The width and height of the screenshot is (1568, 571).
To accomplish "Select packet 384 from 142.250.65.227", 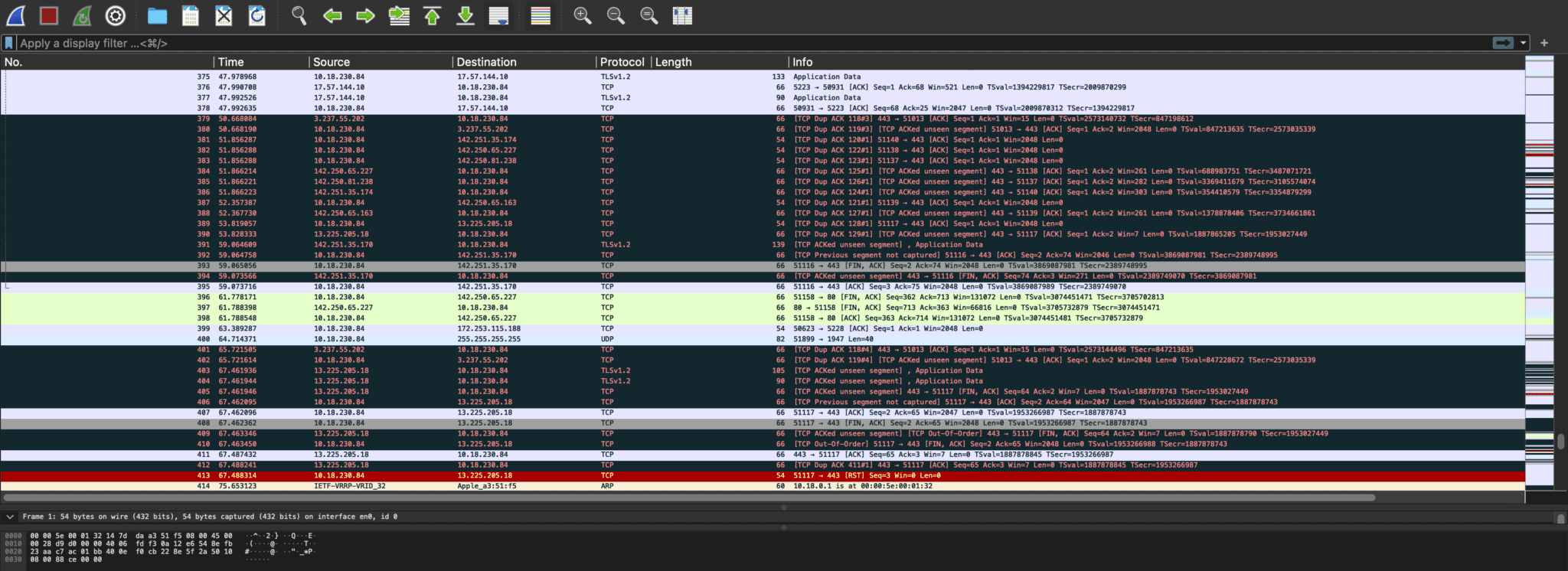I will pyautogui.click(x=763, y=171).
